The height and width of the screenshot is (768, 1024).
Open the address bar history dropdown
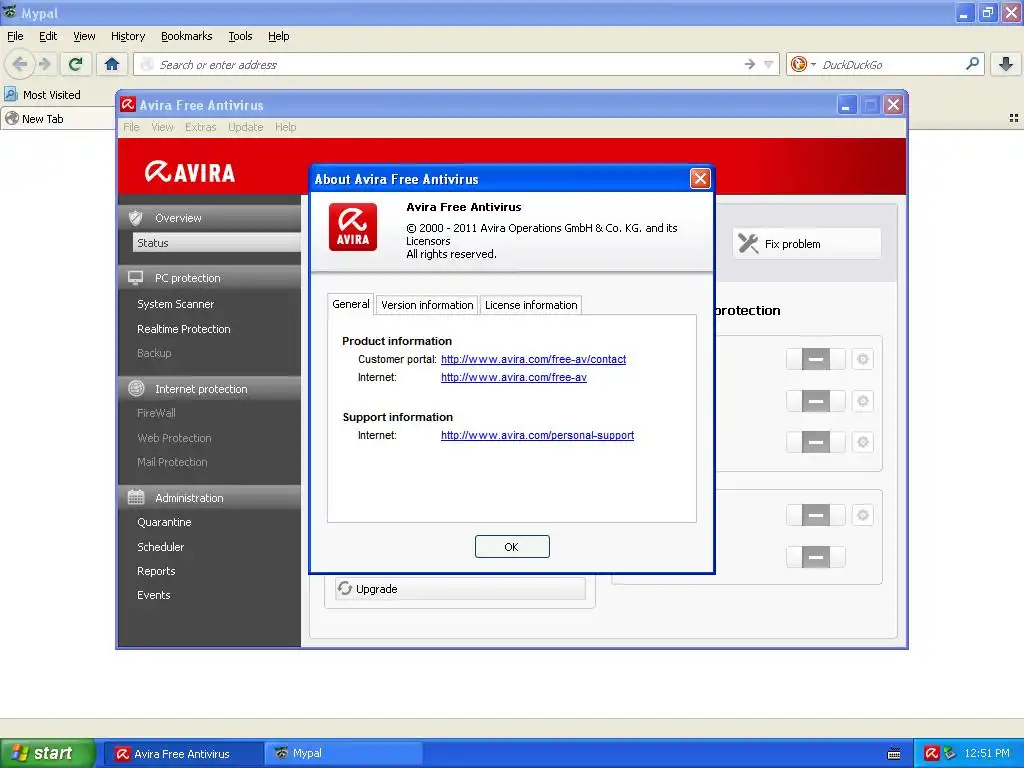point(769,64)
